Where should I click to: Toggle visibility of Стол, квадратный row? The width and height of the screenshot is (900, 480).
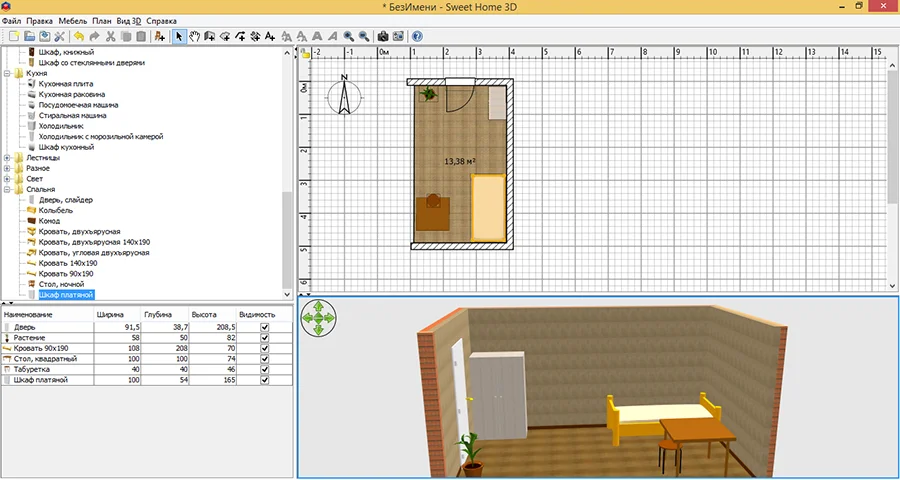(265, 359)
